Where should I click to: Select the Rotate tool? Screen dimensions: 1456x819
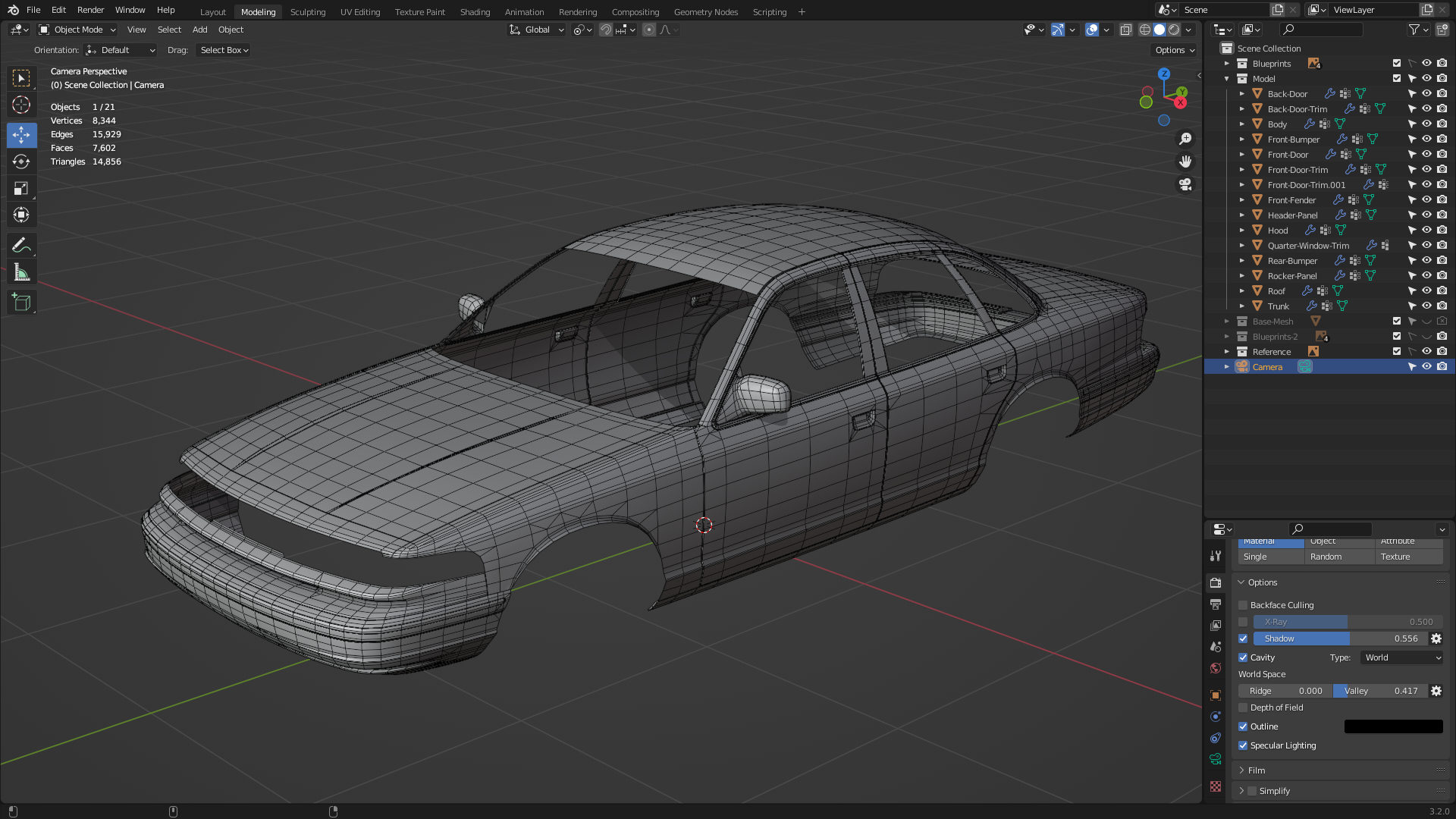pyautogui.click(x=21, y=162)
